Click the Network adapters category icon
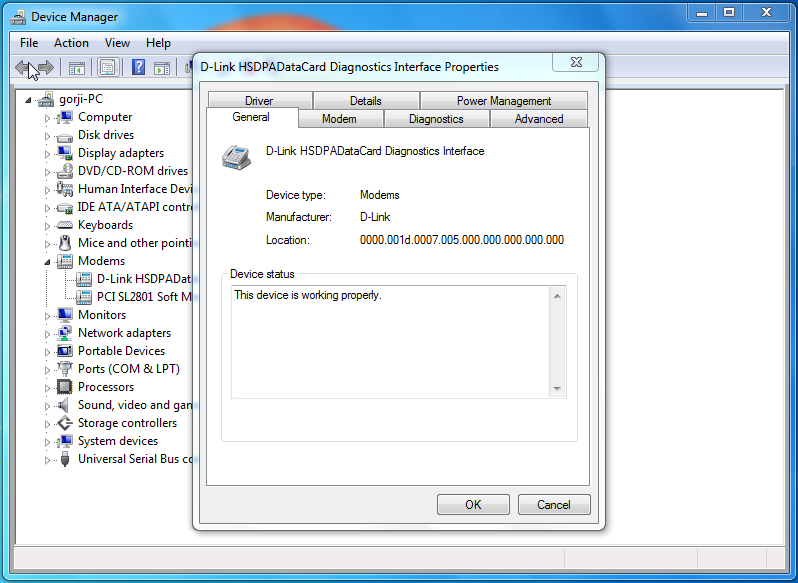 [65, 333]
